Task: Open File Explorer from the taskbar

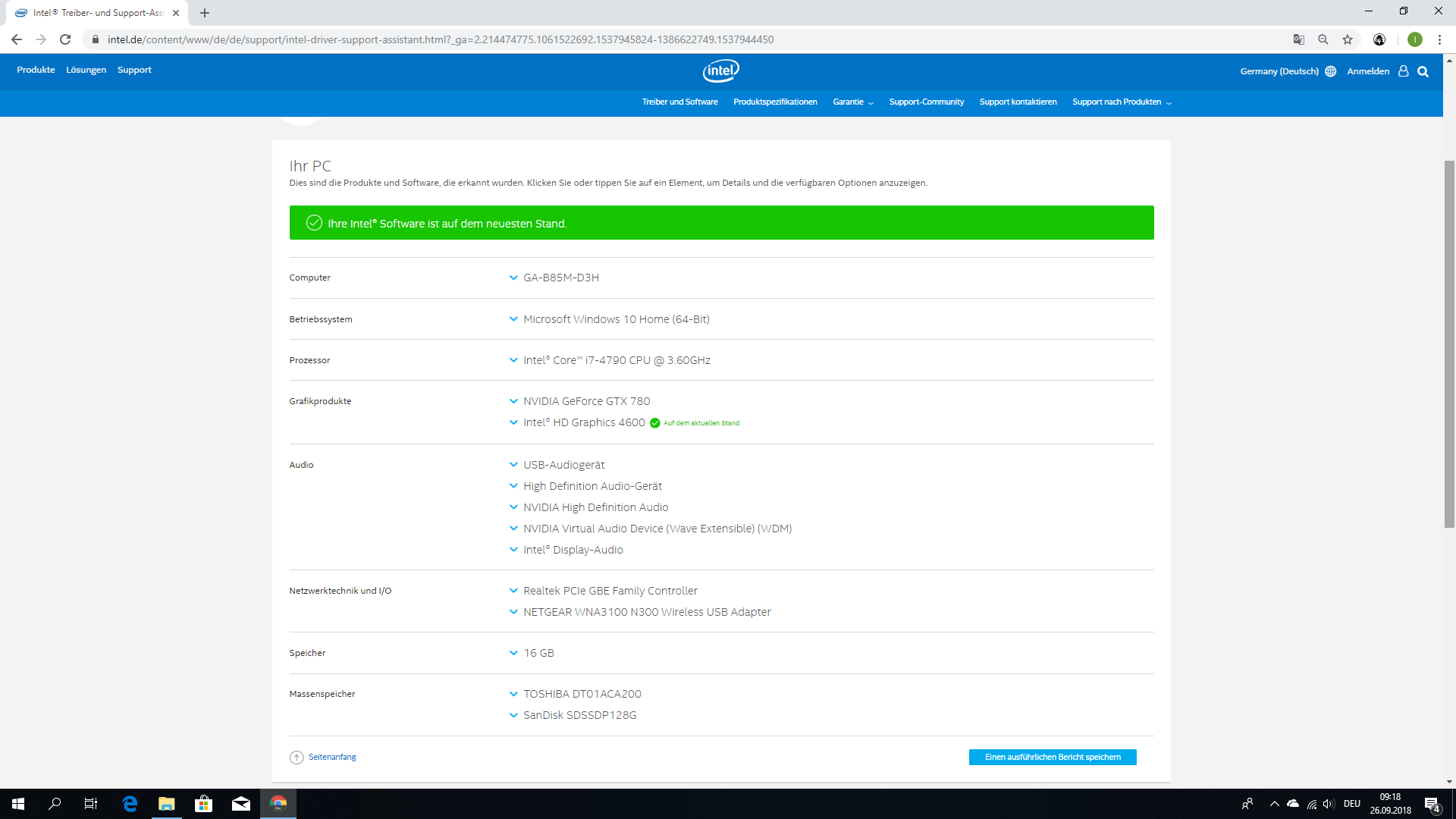Action: [166, 804]
